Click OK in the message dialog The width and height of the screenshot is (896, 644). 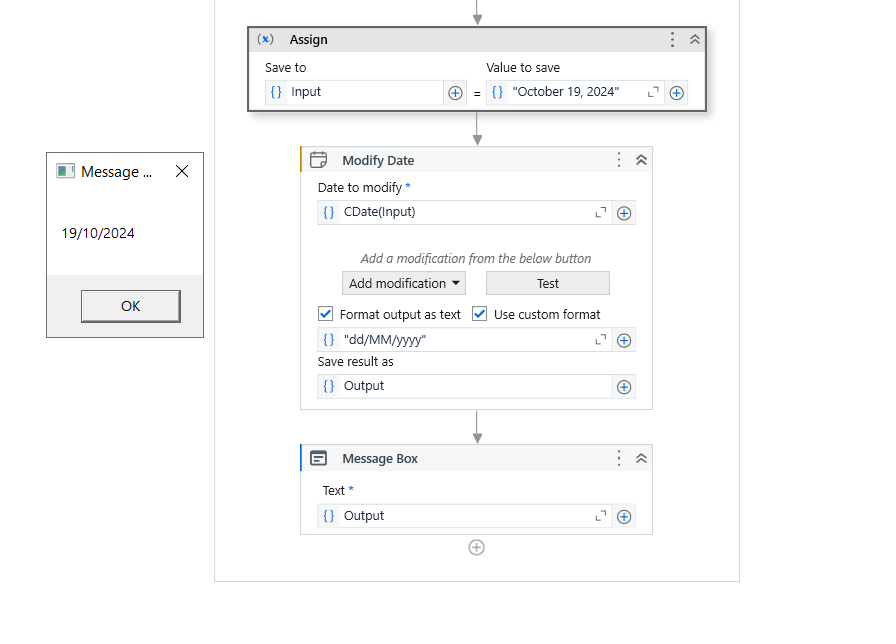130,306
